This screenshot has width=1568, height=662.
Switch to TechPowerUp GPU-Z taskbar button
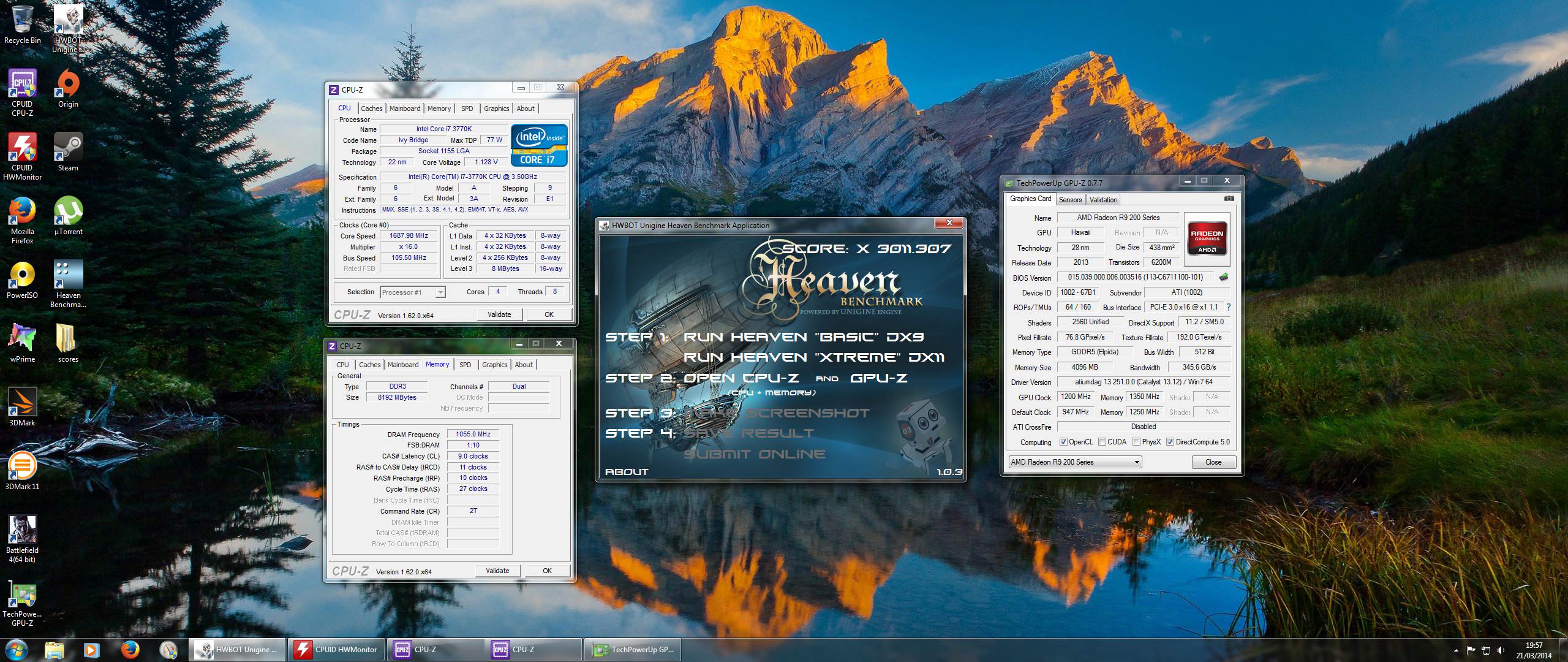coord(633,650)
